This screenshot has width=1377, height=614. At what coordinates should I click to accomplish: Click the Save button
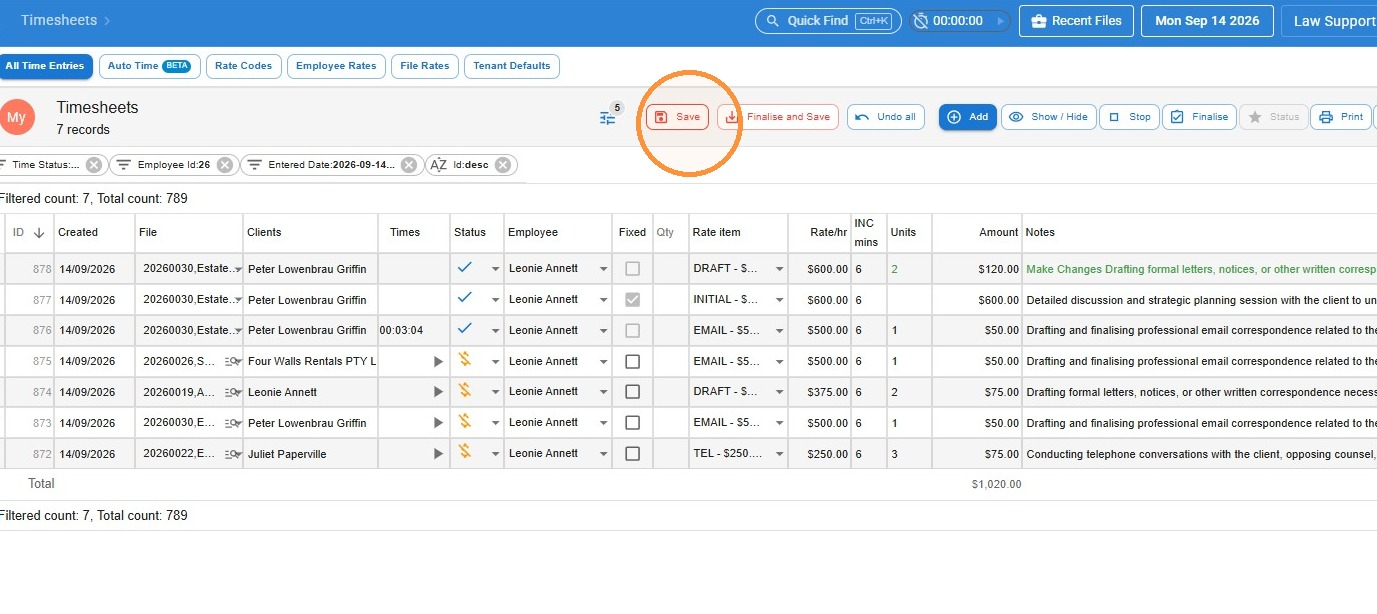(x=677, y=117)
